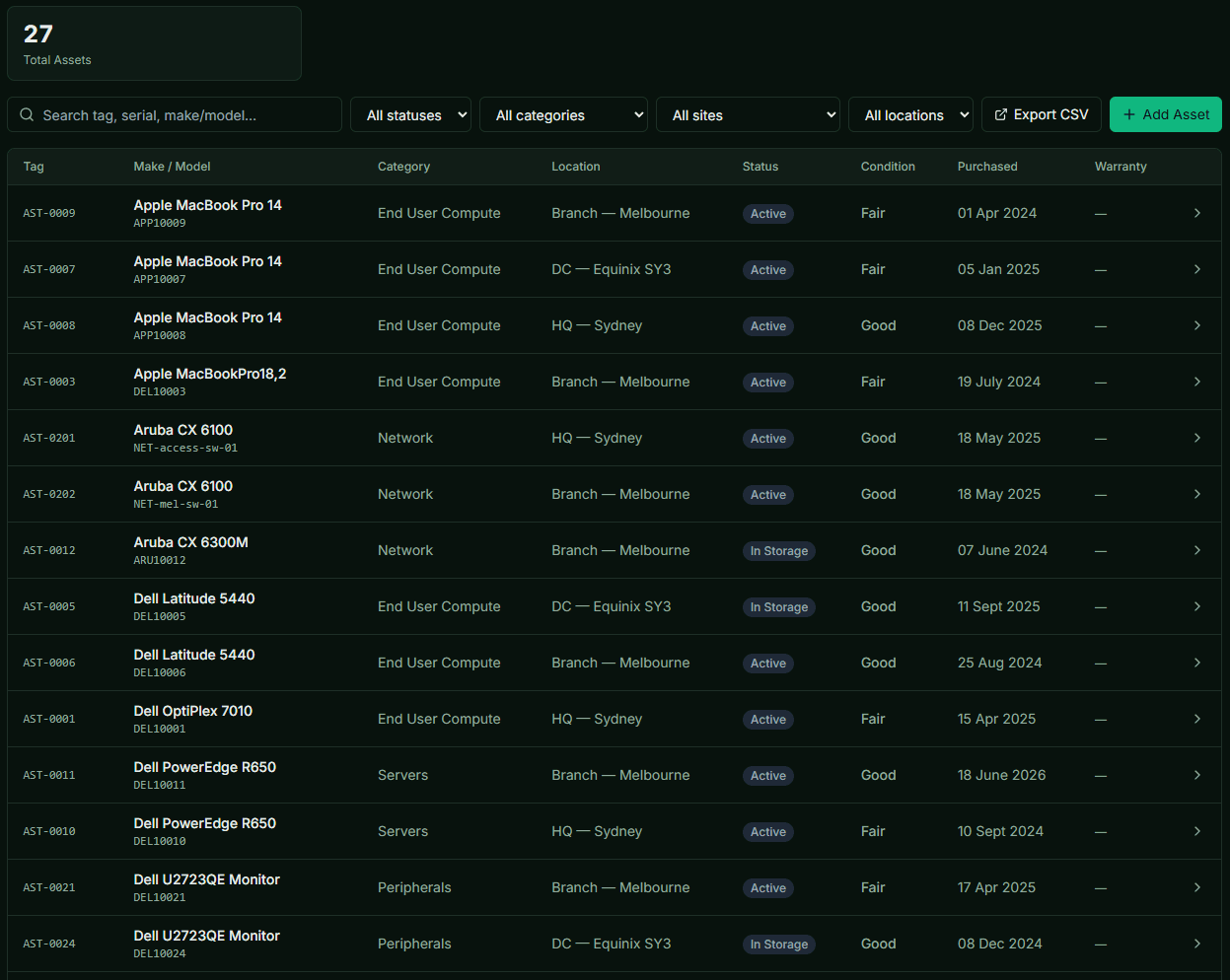Open the All statuses dropdown
Image resolution: width=1230 pixels, height=980 pixels.
410,115
